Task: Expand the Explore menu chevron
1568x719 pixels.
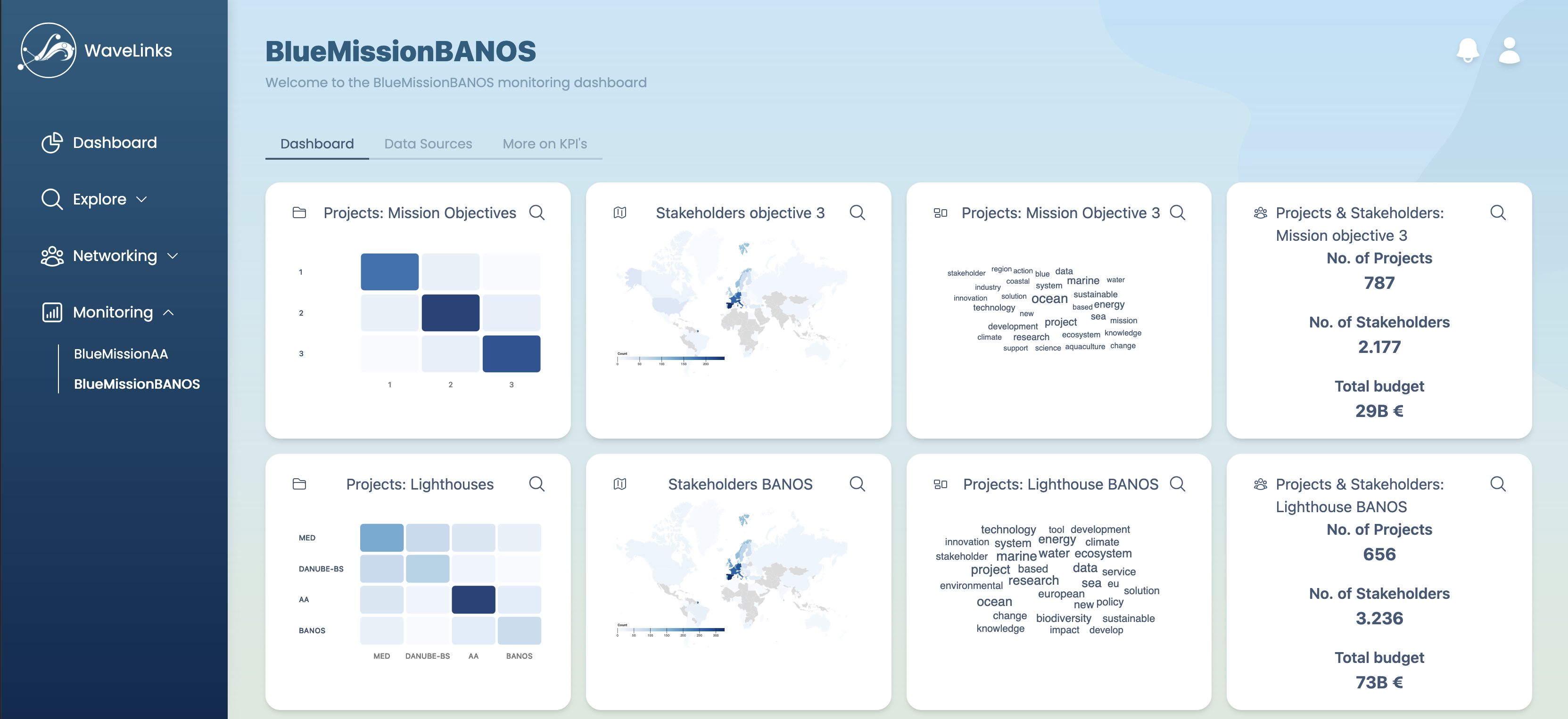Action: 141,199
